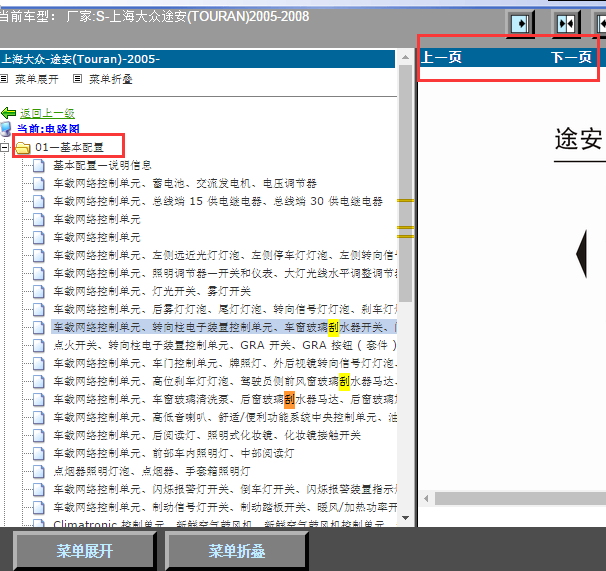
Task: Click the list icon before top 菜单折叠
Action: click(77, 79)
